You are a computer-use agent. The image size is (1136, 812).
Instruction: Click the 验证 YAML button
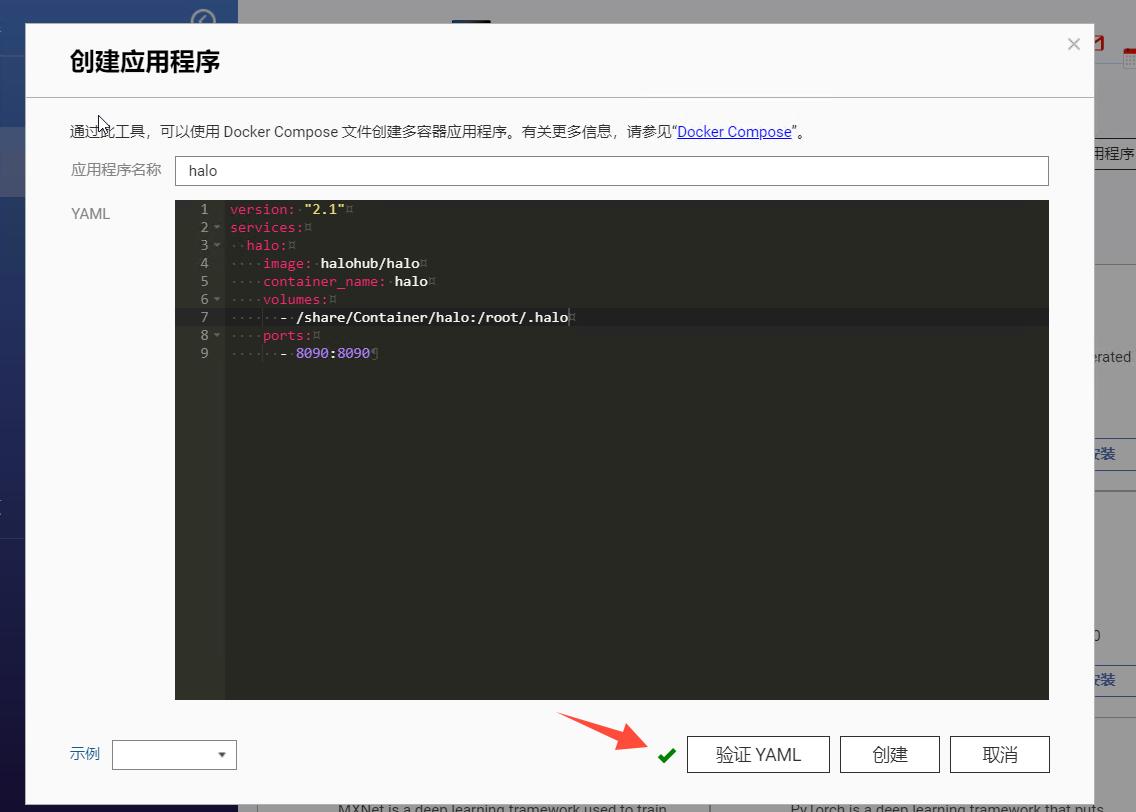pyautogui.click(x=758, y=754)
